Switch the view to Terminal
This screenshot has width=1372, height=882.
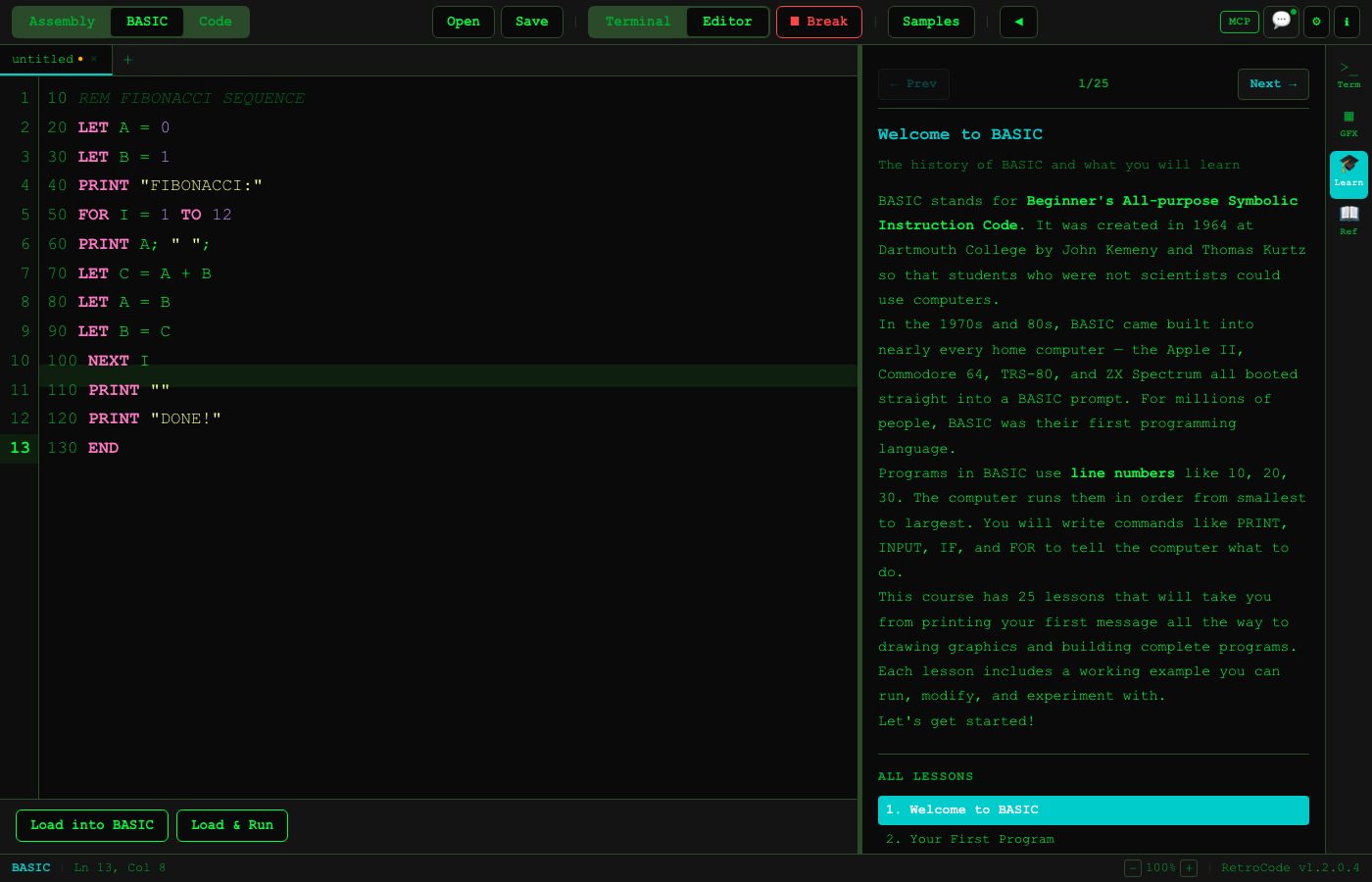click(x=638, y=21)
